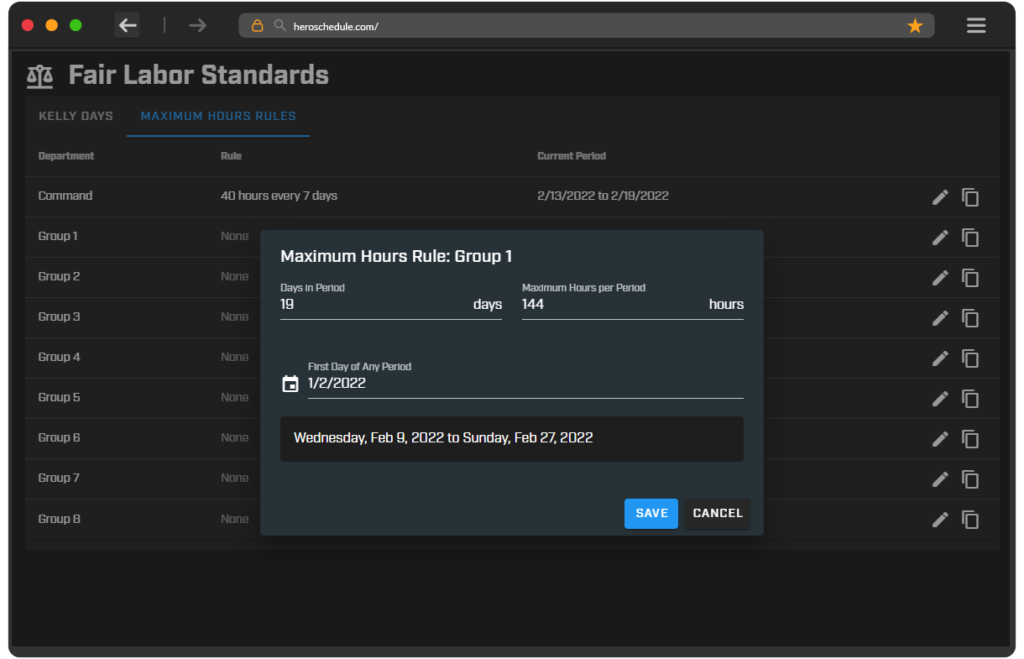Copy the Group 1 rule
The height and width of the screenshot is (659, 1024).
point(970,237)
